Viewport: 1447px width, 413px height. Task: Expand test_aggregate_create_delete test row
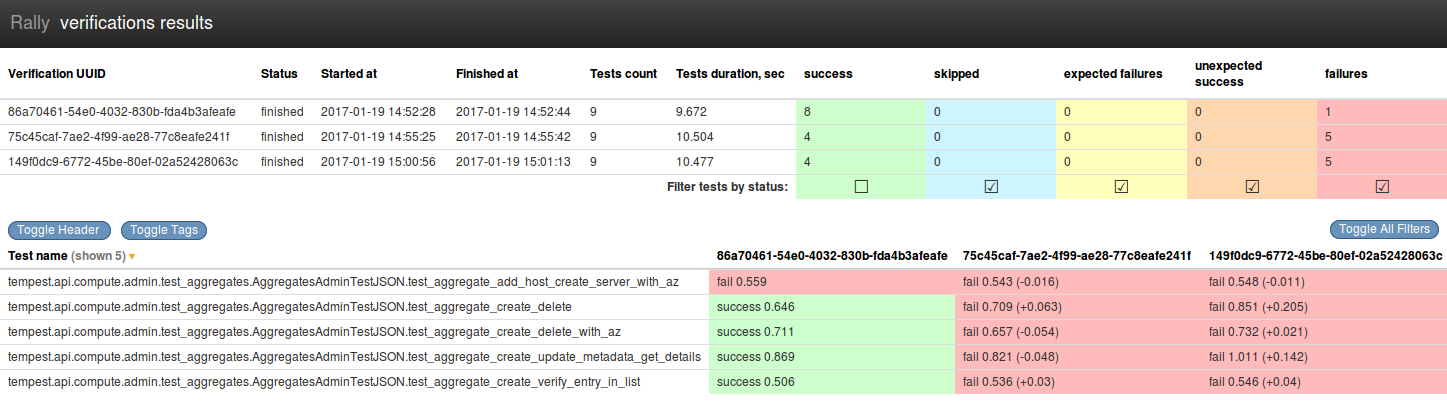(289, 307)
